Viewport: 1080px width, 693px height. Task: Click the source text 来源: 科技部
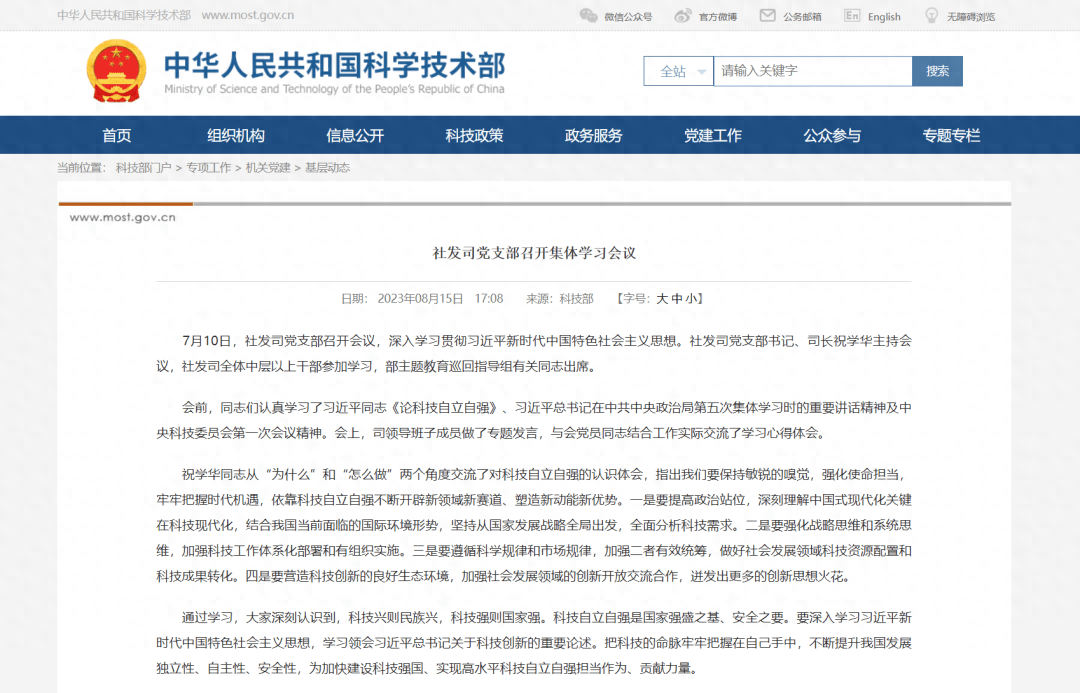tap(559, 299)
